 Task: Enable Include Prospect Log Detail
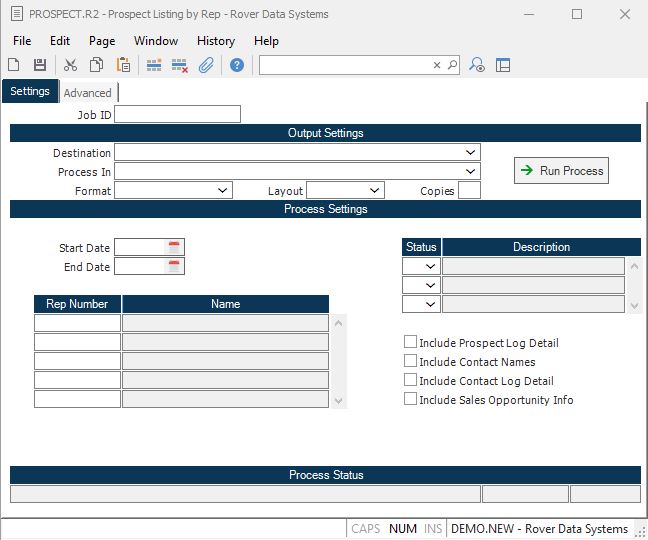[x=410, y=343]
